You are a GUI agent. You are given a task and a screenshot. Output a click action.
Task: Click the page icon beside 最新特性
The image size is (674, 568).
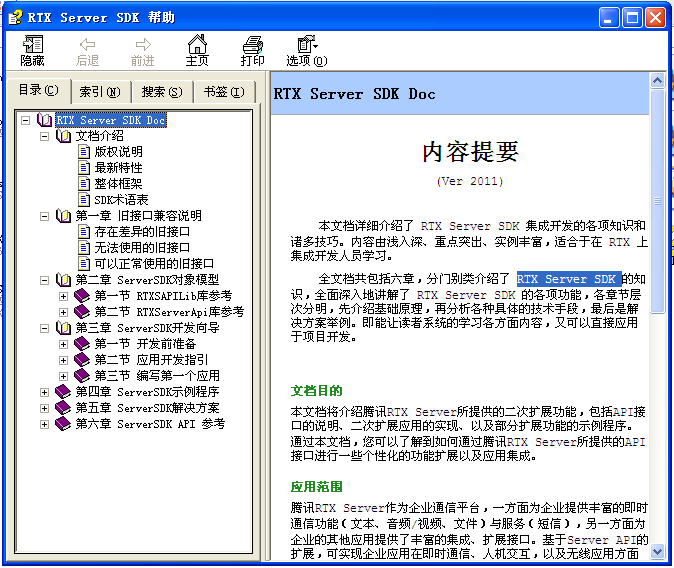coord(84,168)
